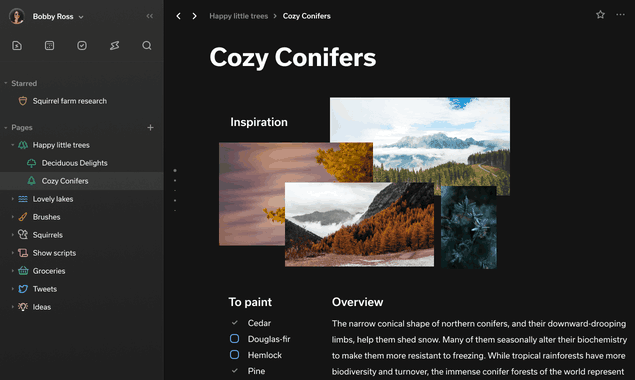Screen dimensions: 635x380
Task: Open the three-dot more options menu
Action: (620, 15)
